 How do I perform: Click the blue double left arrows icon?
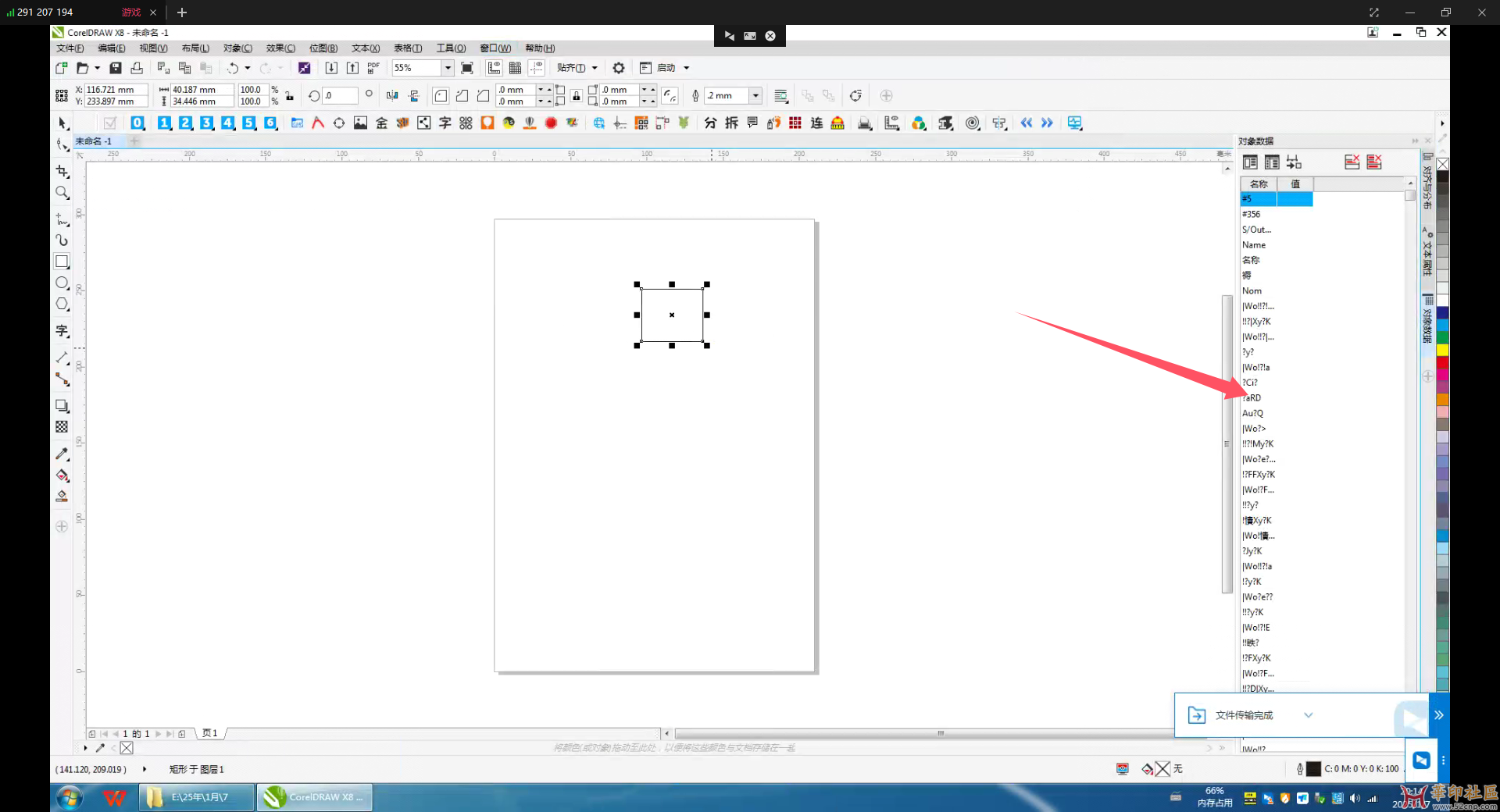tap(1026, 123)
